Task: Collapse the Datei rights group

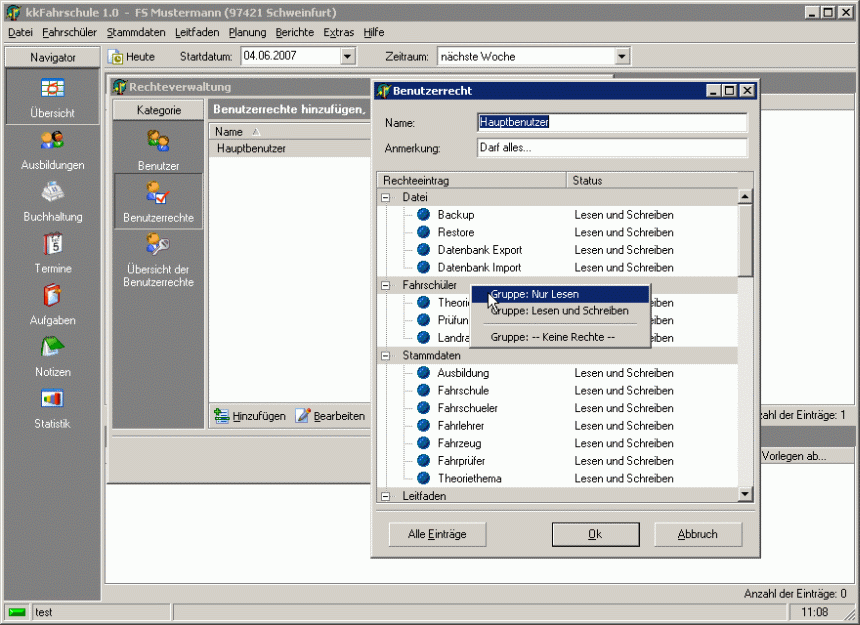Action: 386,198
